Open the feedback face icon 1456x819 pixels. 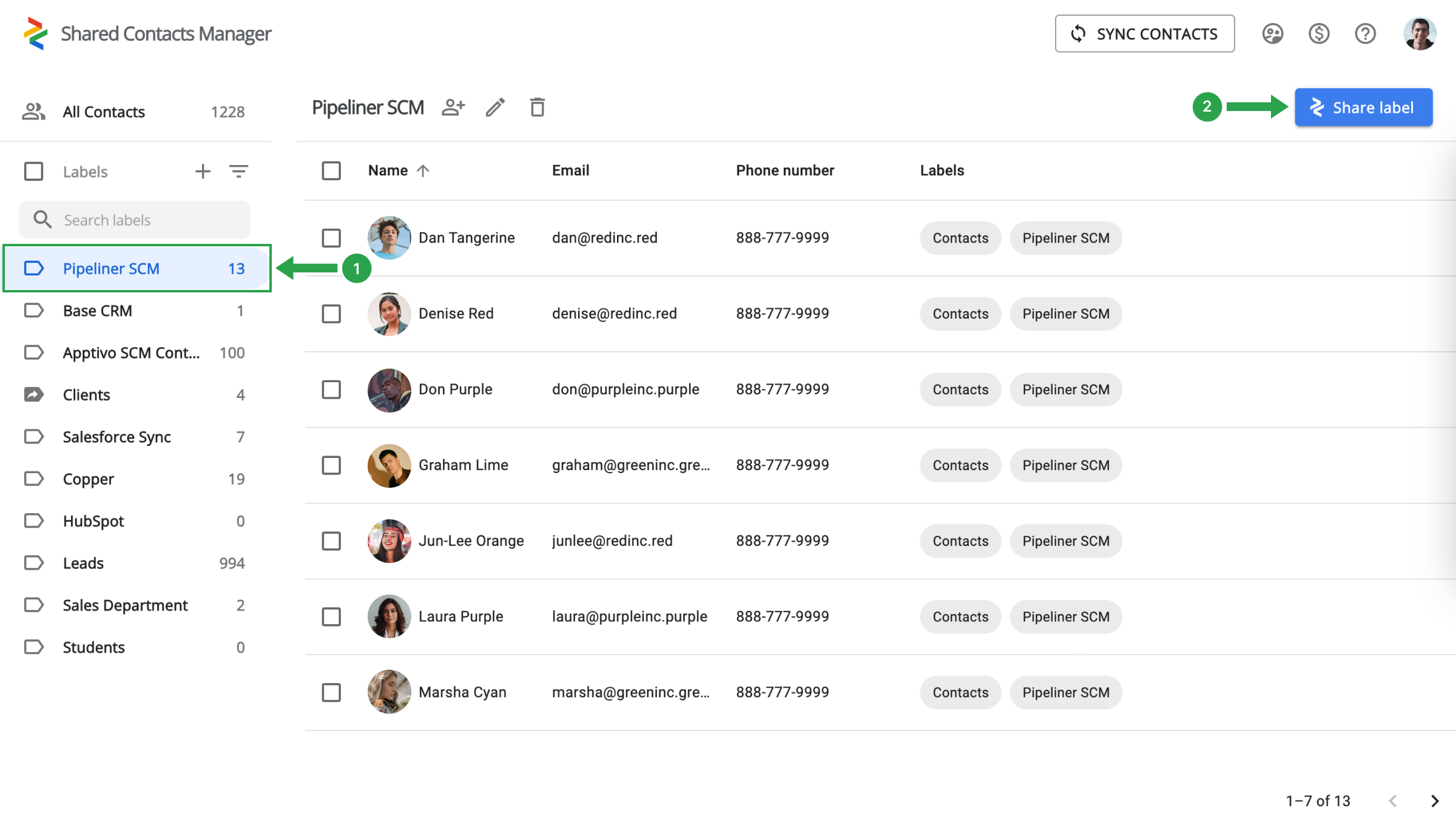pos(1272,34)
